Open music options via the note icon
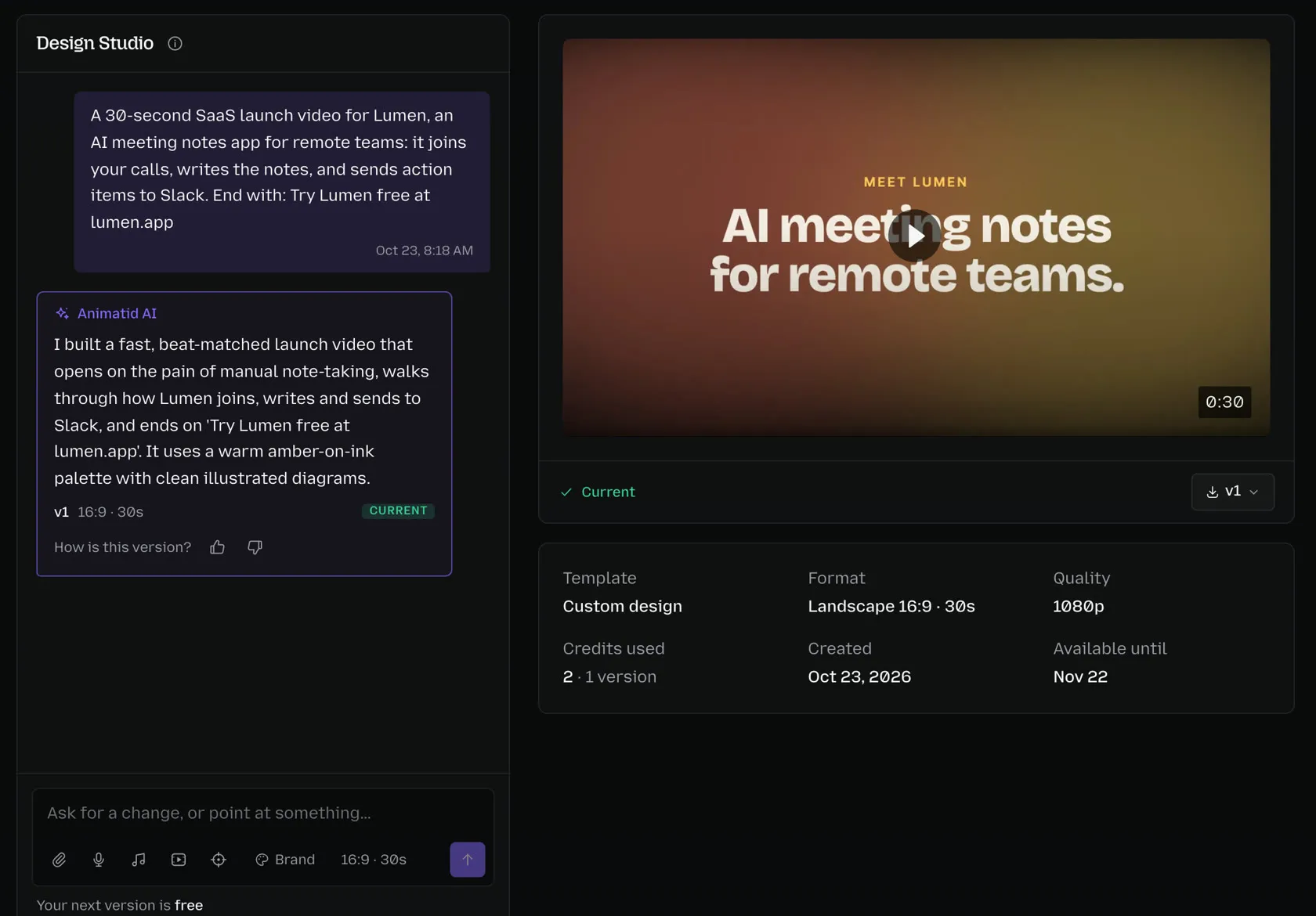 (139, 860)
